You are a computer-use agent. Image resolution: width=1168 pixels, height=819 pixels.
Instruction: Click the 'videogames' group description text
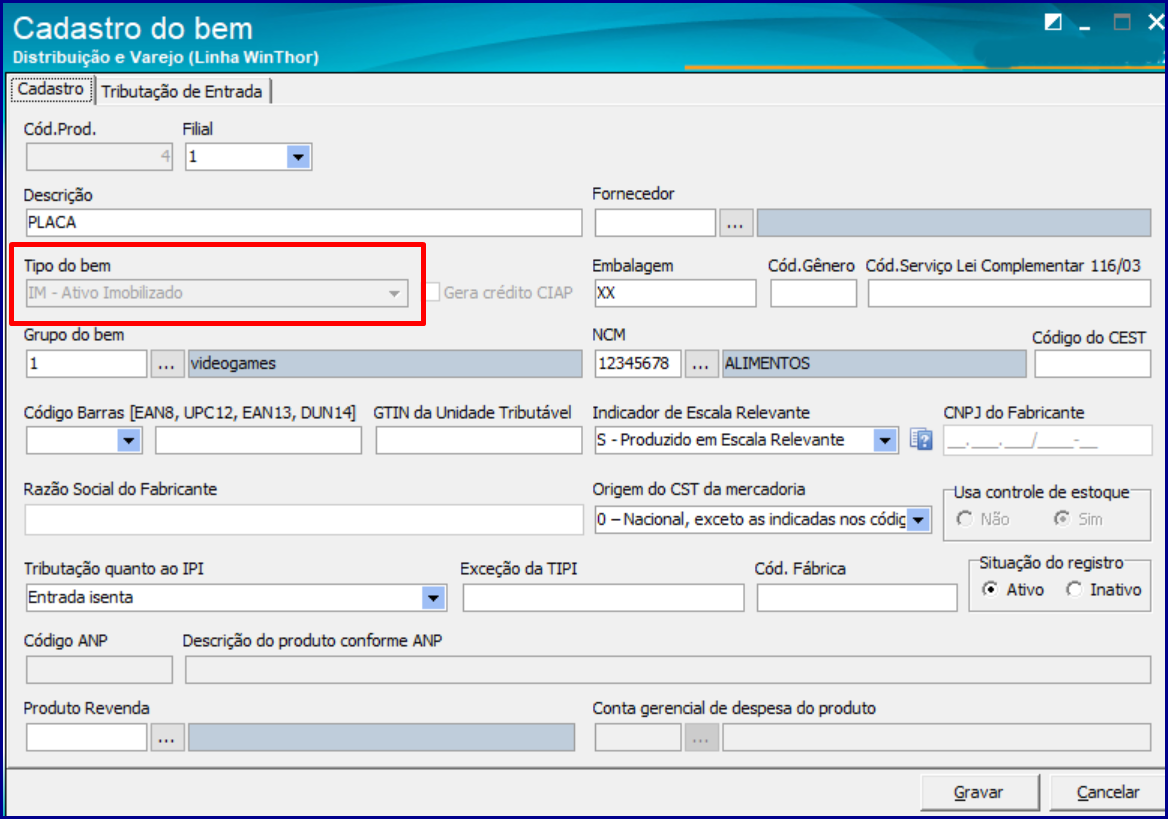click(x=233, y=364)
